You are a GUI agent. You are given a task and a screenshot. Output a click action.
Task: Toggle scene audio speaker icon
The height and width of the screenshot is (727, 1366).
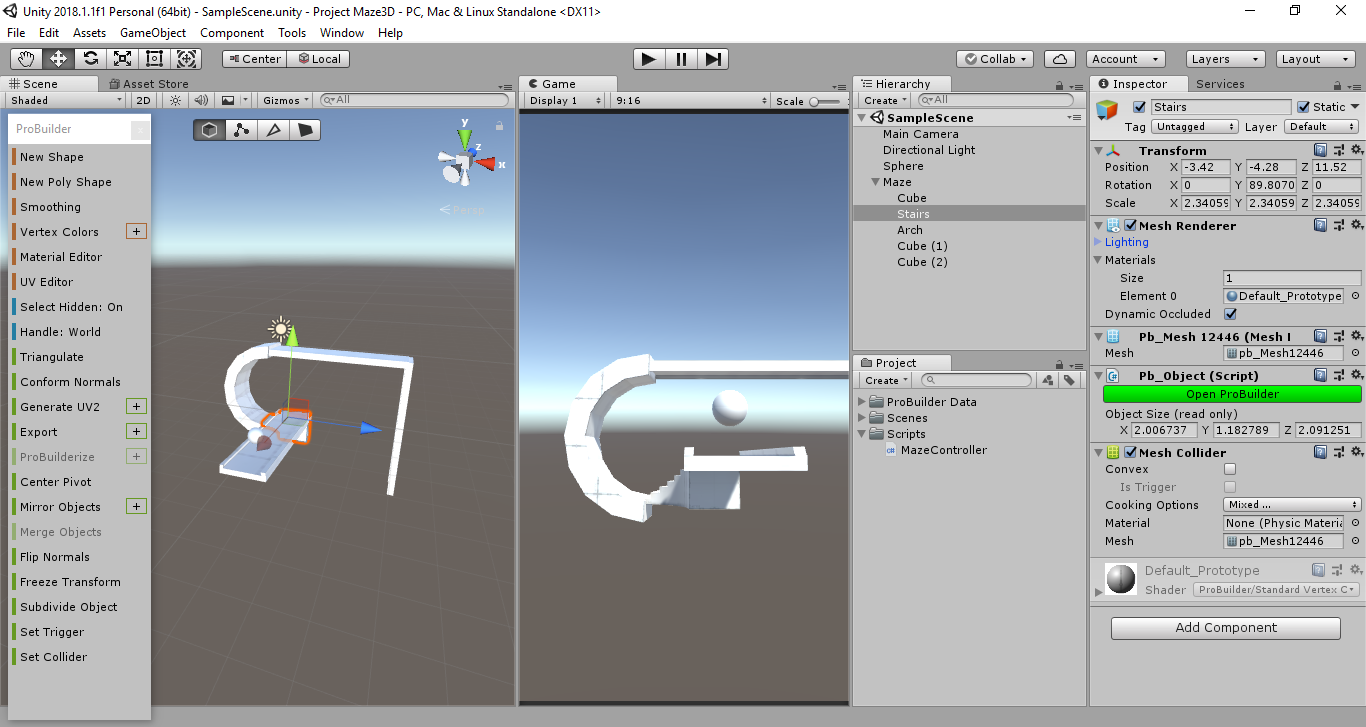point(201,100)
